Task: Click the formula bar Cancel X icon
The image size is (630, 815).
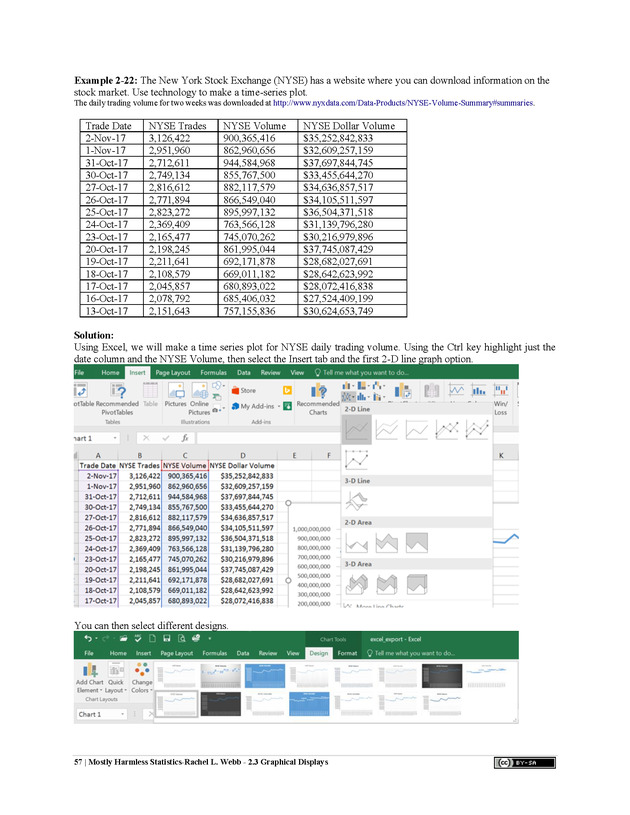Action: pyautogui.click(x=146, y=438)
